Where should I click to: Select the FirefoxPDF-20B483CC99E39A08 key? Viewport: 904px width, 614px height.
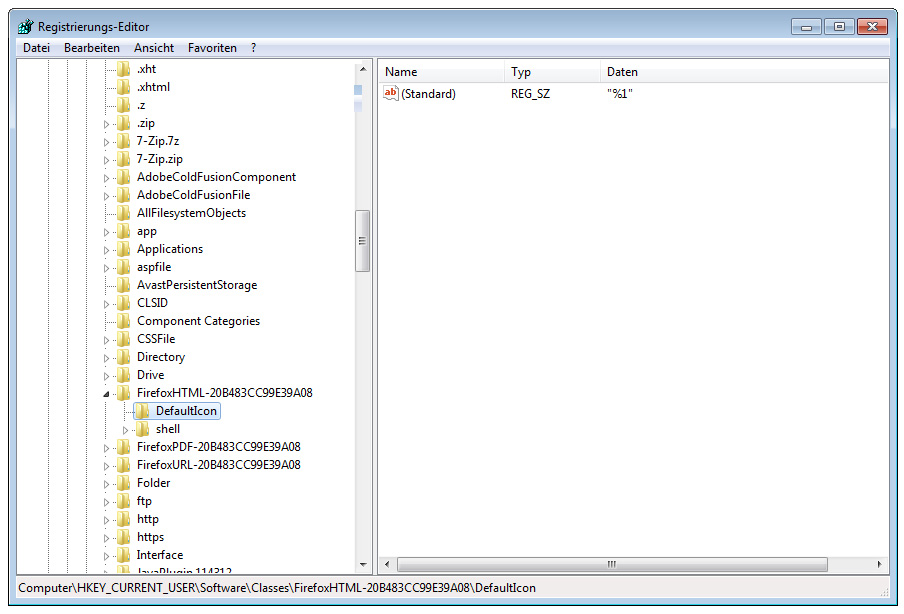click(x=218, y=447)
